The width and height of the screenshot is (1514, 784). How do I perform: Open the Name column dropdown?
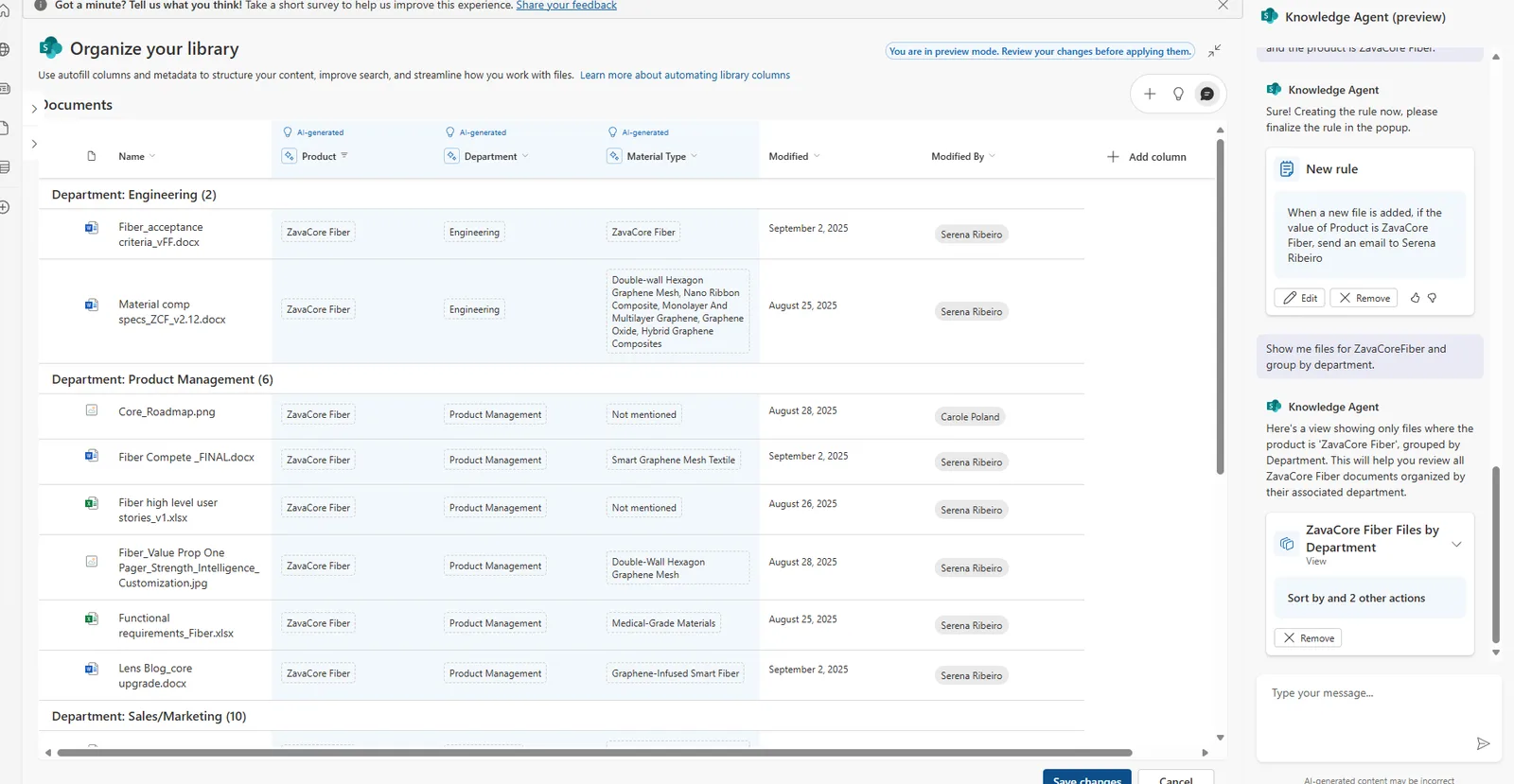tap(152, 156)
